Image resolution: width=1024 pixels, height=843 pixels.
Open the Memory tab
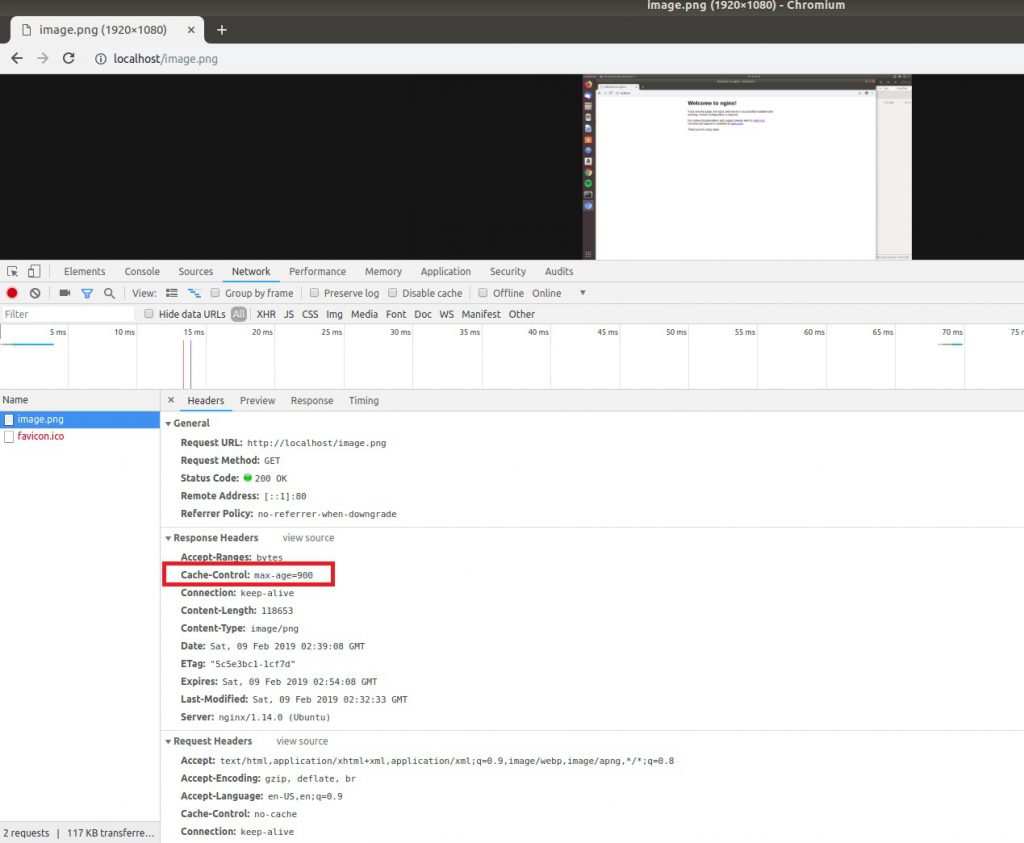coord(383,272)
